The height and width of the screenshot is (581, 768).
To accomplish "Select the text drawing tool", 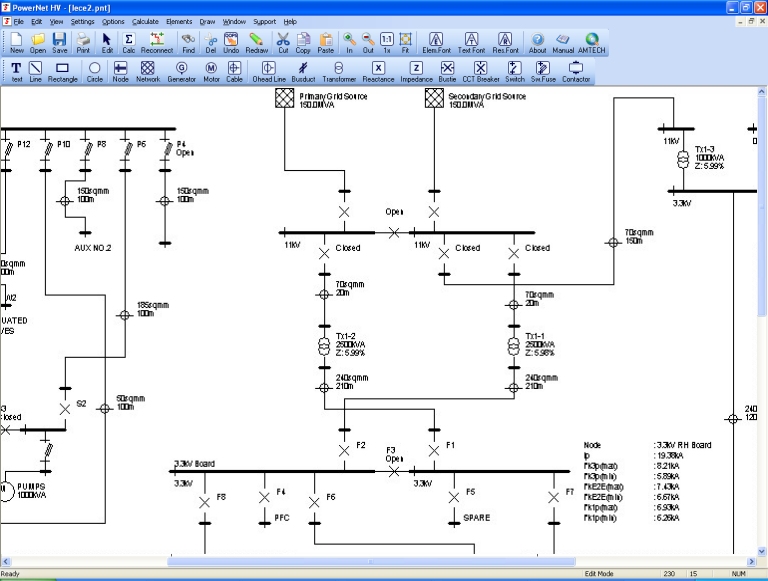I will [16, 72].
